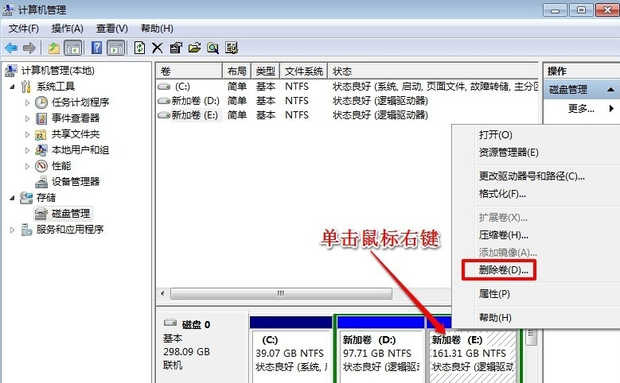The width and height of the screenshot is (620, 383).
Task: Click the 事件查看器 icon
Action: [x=41, y=118]
